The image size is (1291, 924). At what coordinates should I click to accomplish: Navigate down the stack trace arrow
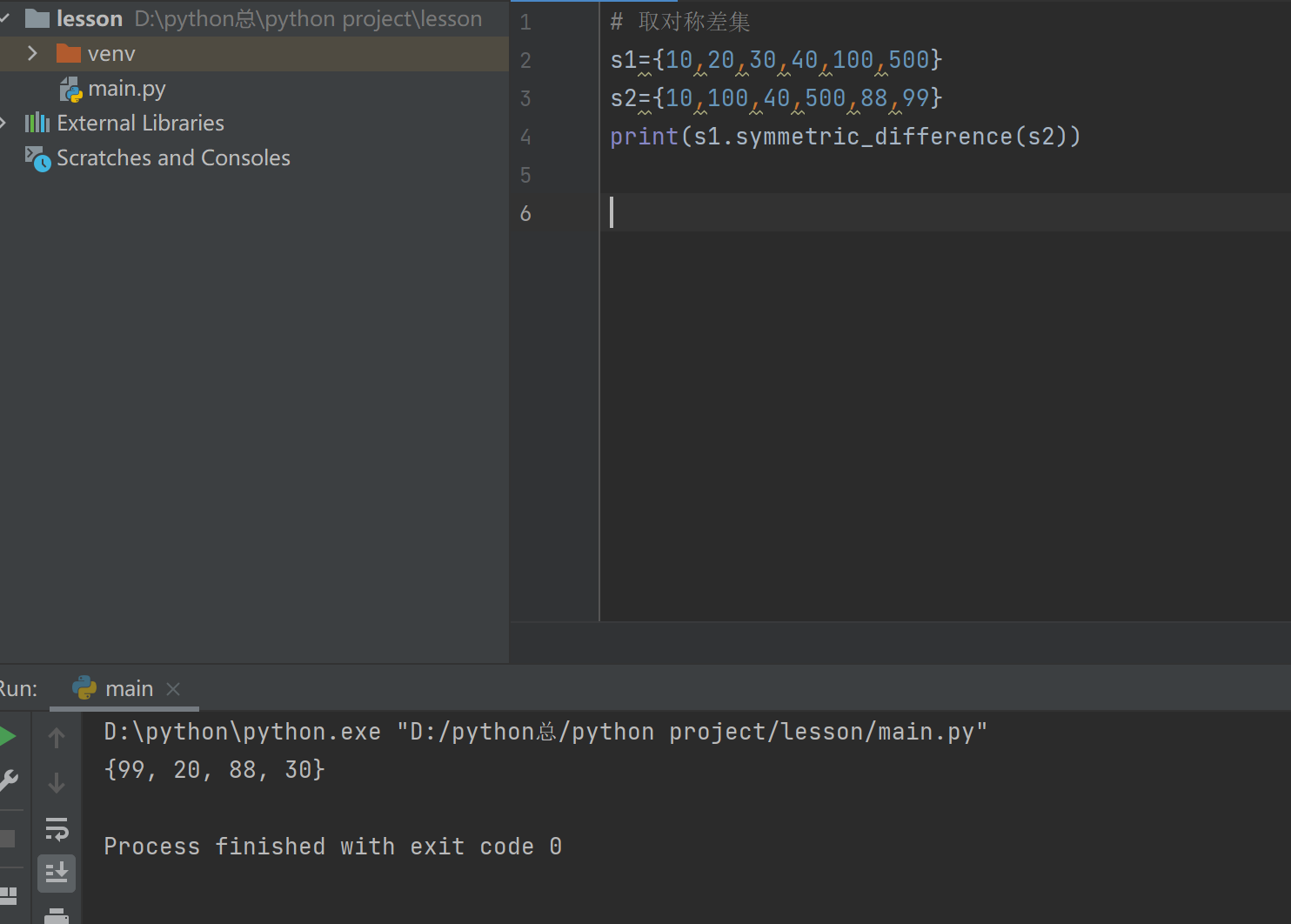(x=57, y=783)
